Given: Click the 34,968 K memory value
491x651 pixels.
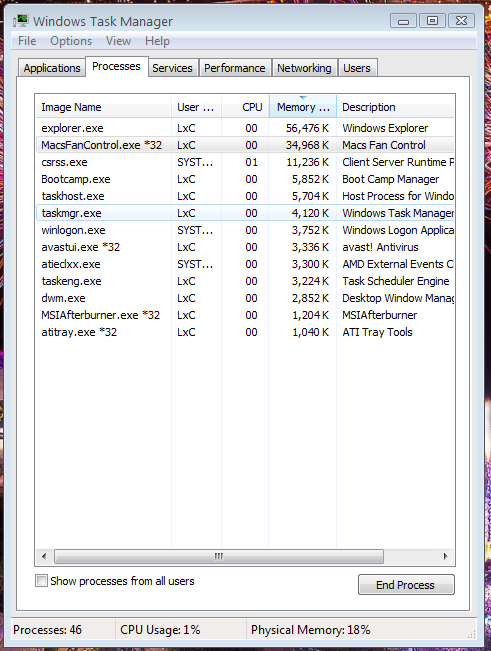Looking at the screenshot, I should (x=307, y=145).
